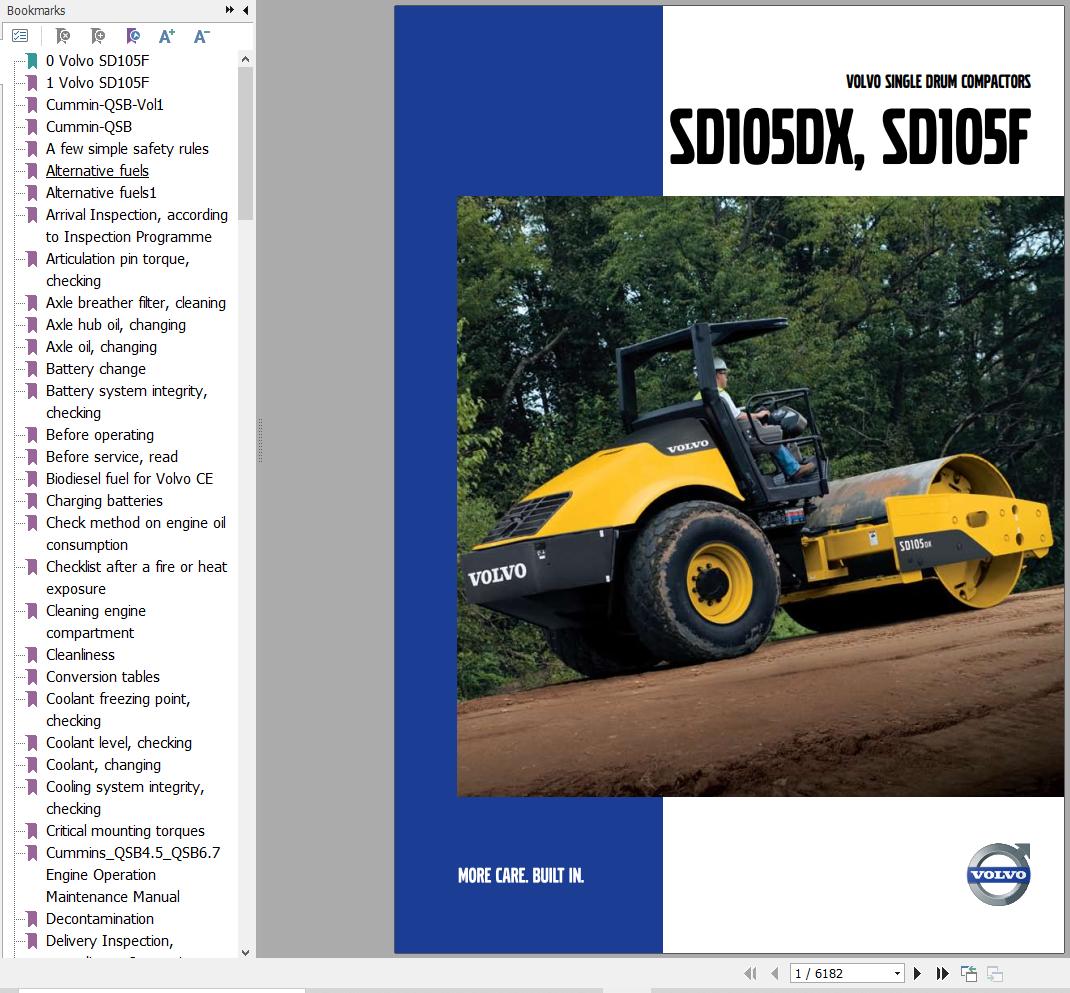Screen dimensions: 1070x993
Task: Click the bookmark flag icon beside 'Decontamination'
Action: (x=31, y=919)
